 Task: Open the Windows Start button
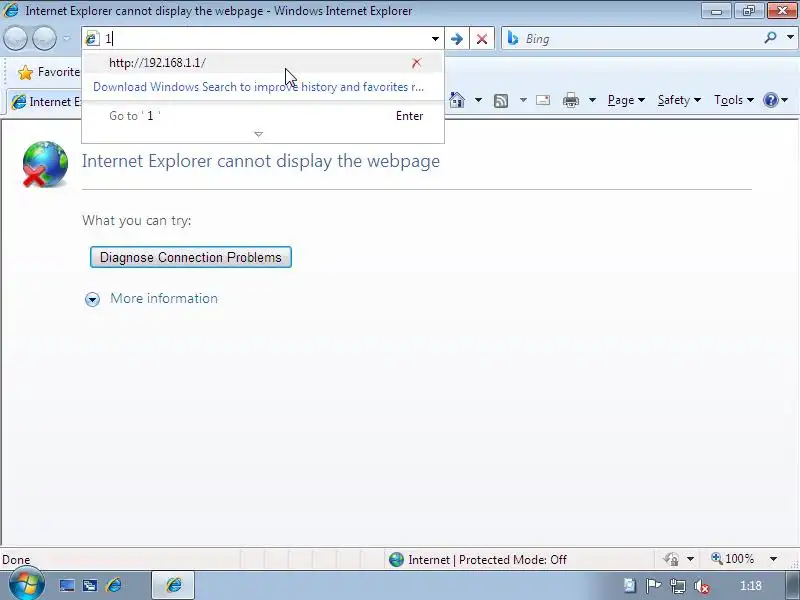pos(25,584)
